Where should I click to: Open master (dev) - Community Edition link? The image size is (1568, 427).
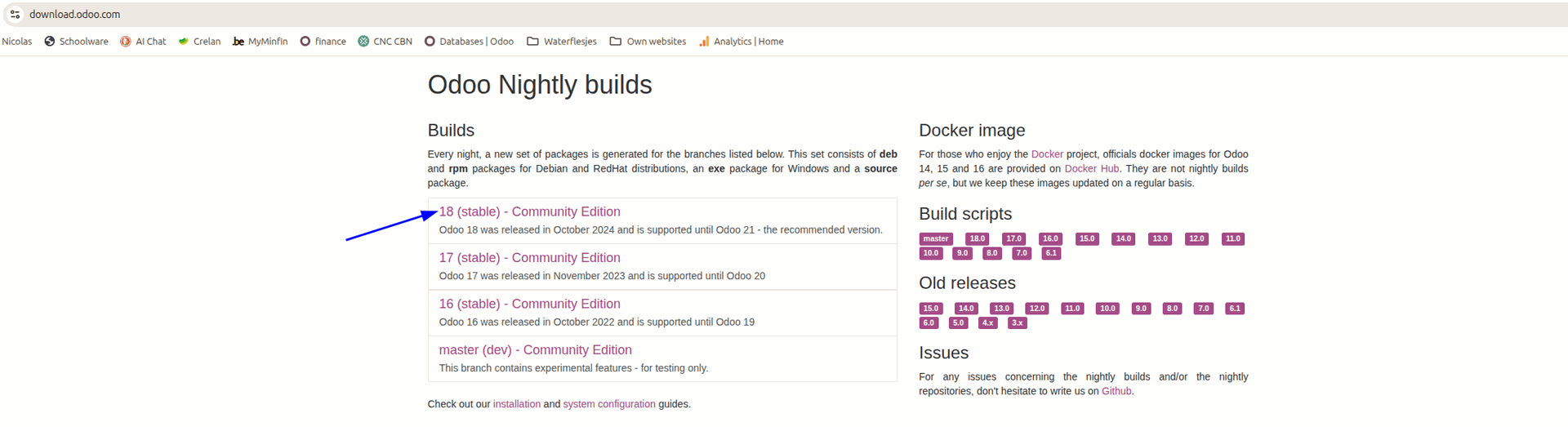(535, 349)
